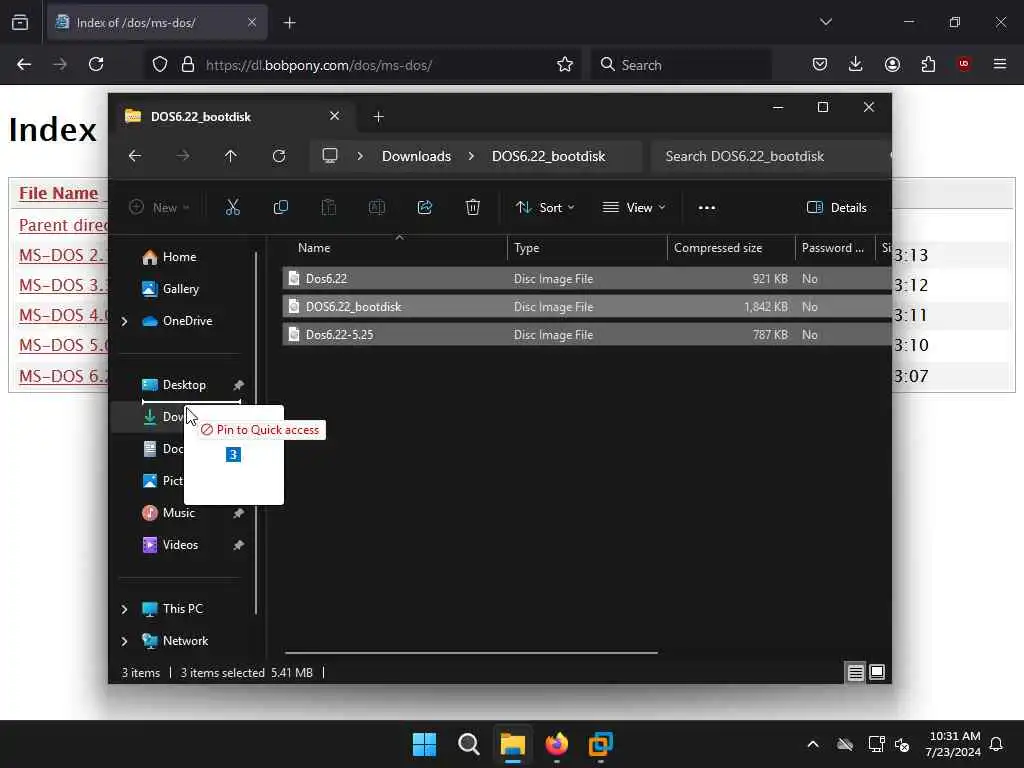Viewport: 1024px width, 768px height.
Task: Click the File Name link in Firefox page
Action: coord(58,193)
